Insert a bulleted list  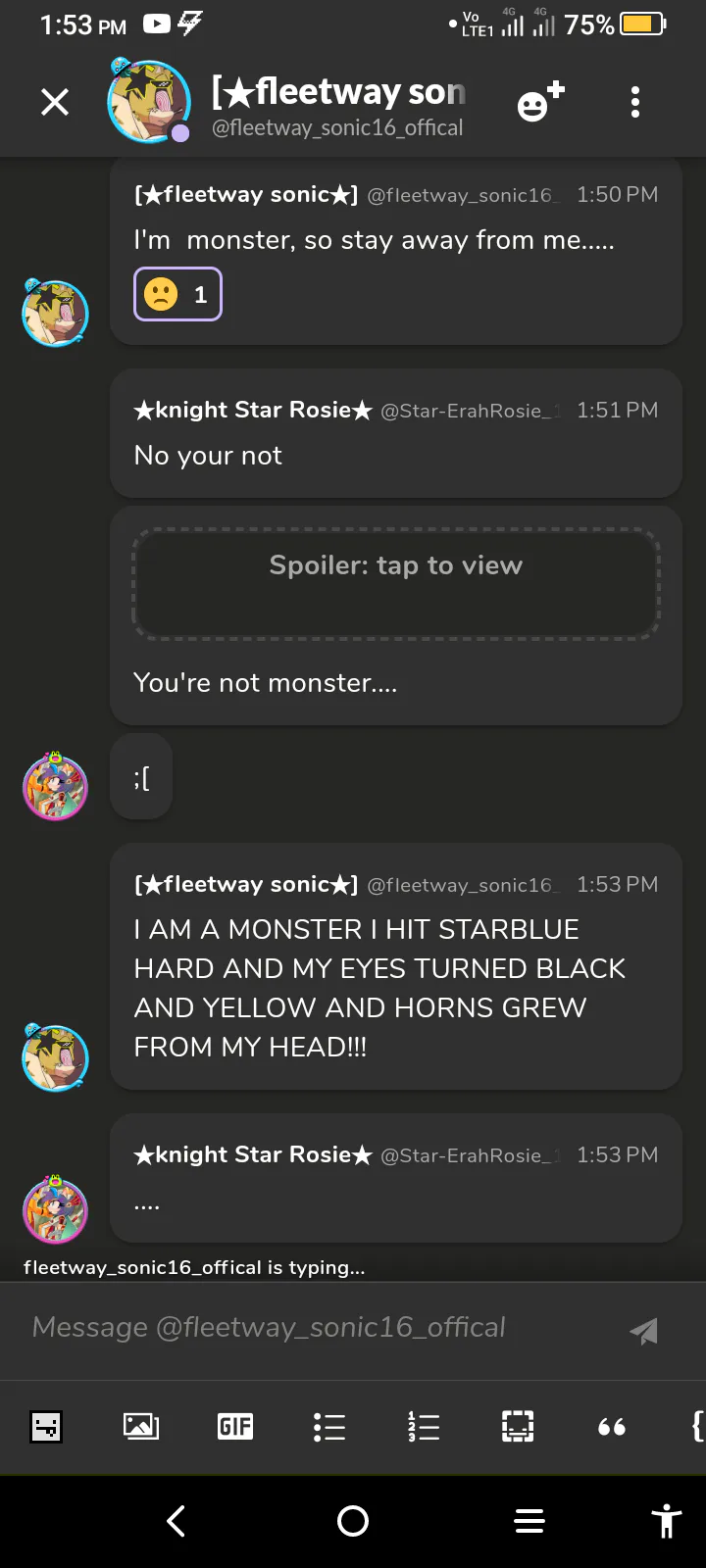(329, 1427)
